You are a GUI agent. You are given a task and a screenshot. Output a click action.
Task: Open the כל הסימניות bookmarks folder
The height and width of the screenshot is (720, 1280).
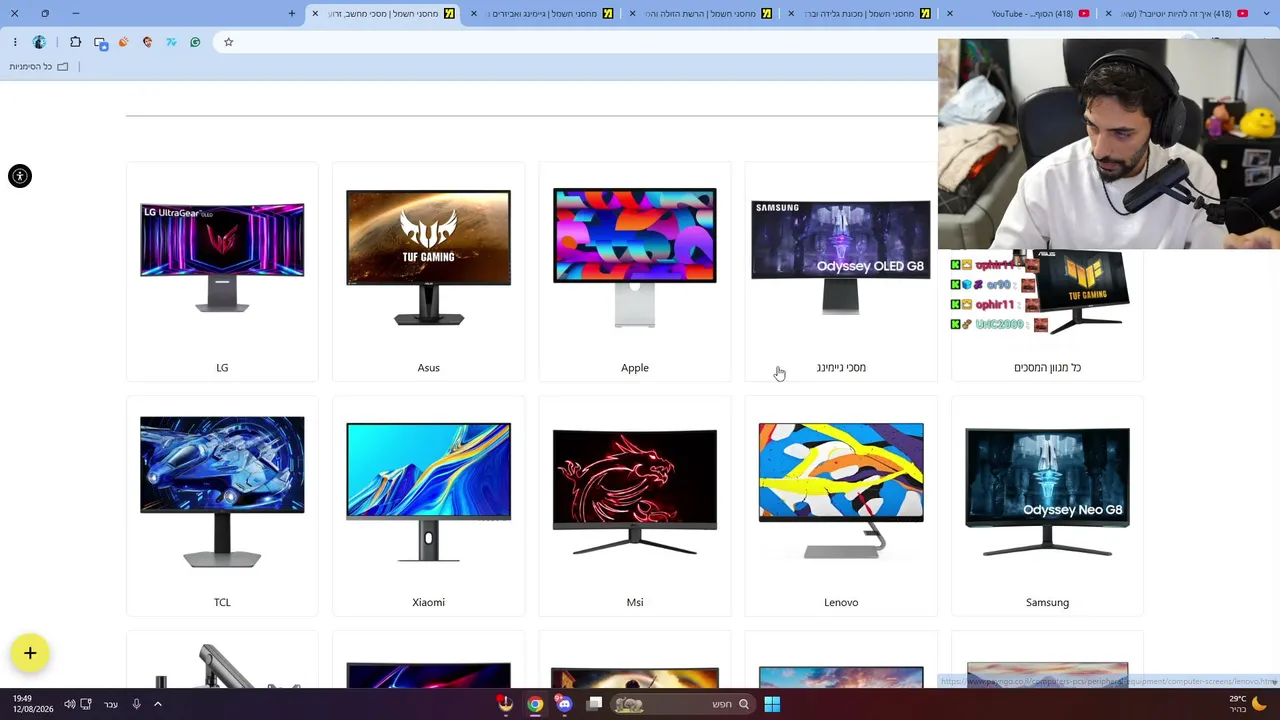(39, 67)
